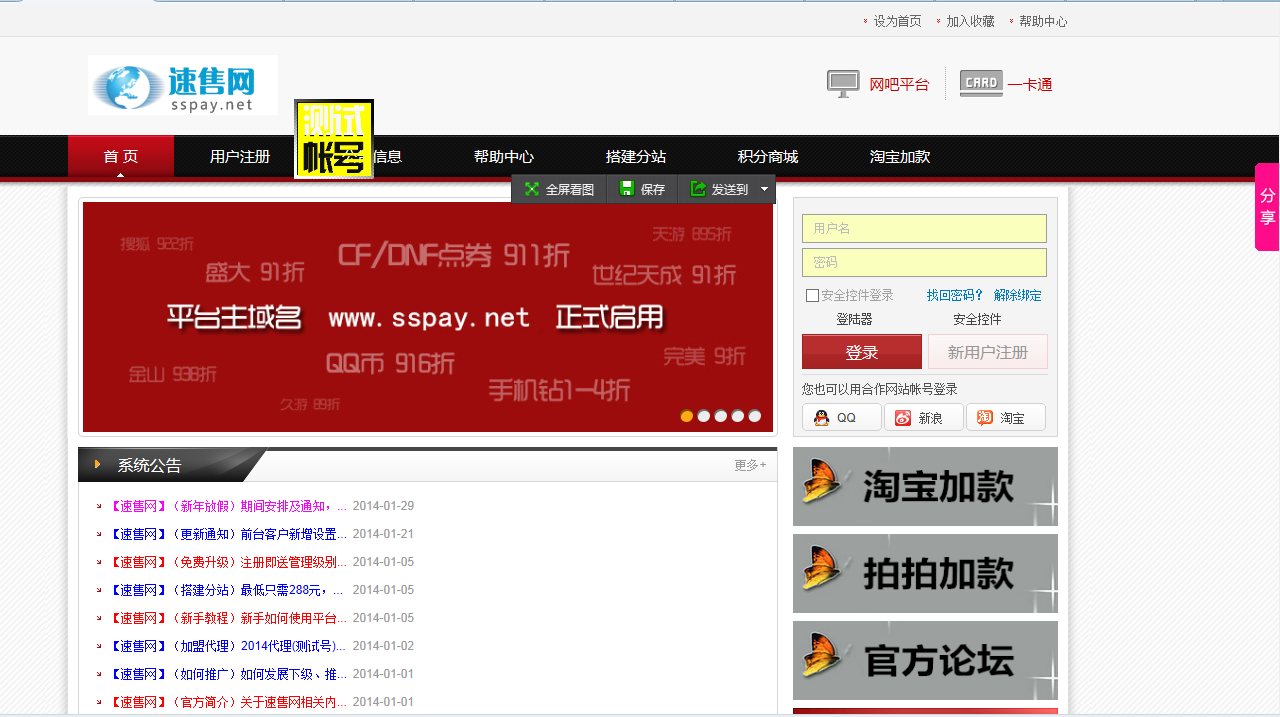The width and height of the screenshot is (1280, 717).
Task: Expand the 发送到 dropdown arrow
Action: 763,189
